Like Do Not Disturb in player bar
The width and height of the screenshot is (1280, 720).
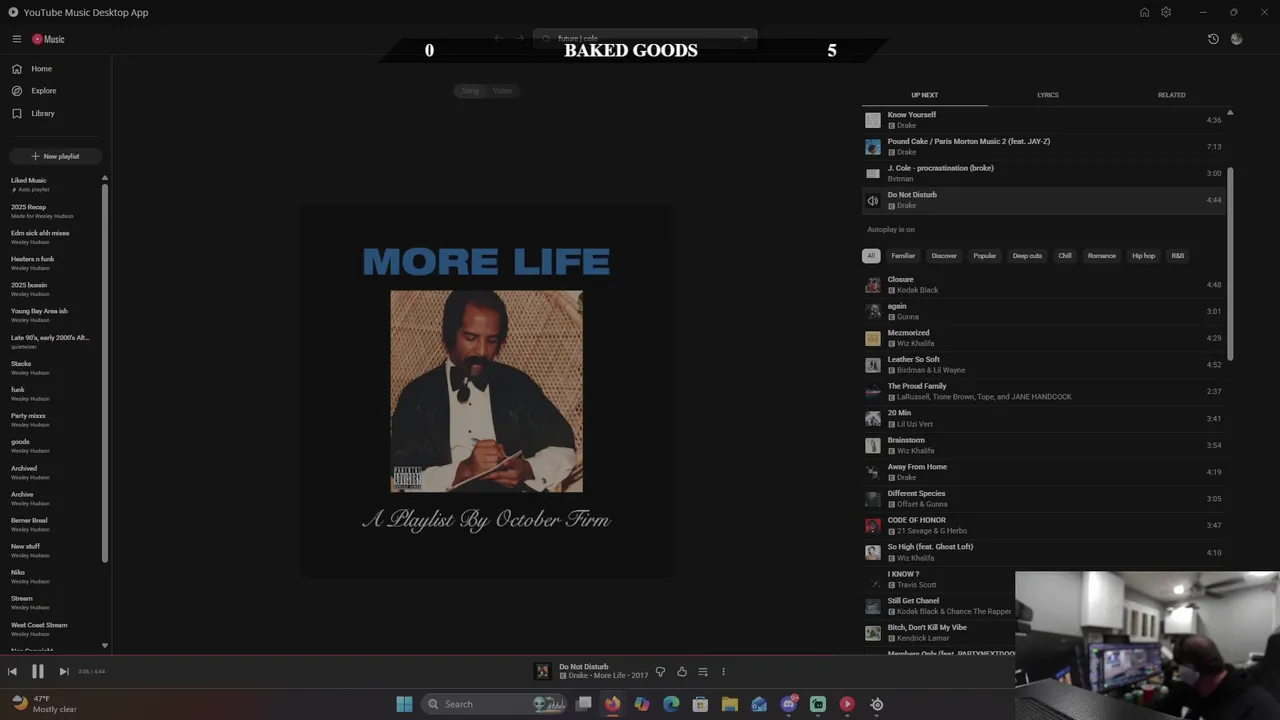pos(682,672)
